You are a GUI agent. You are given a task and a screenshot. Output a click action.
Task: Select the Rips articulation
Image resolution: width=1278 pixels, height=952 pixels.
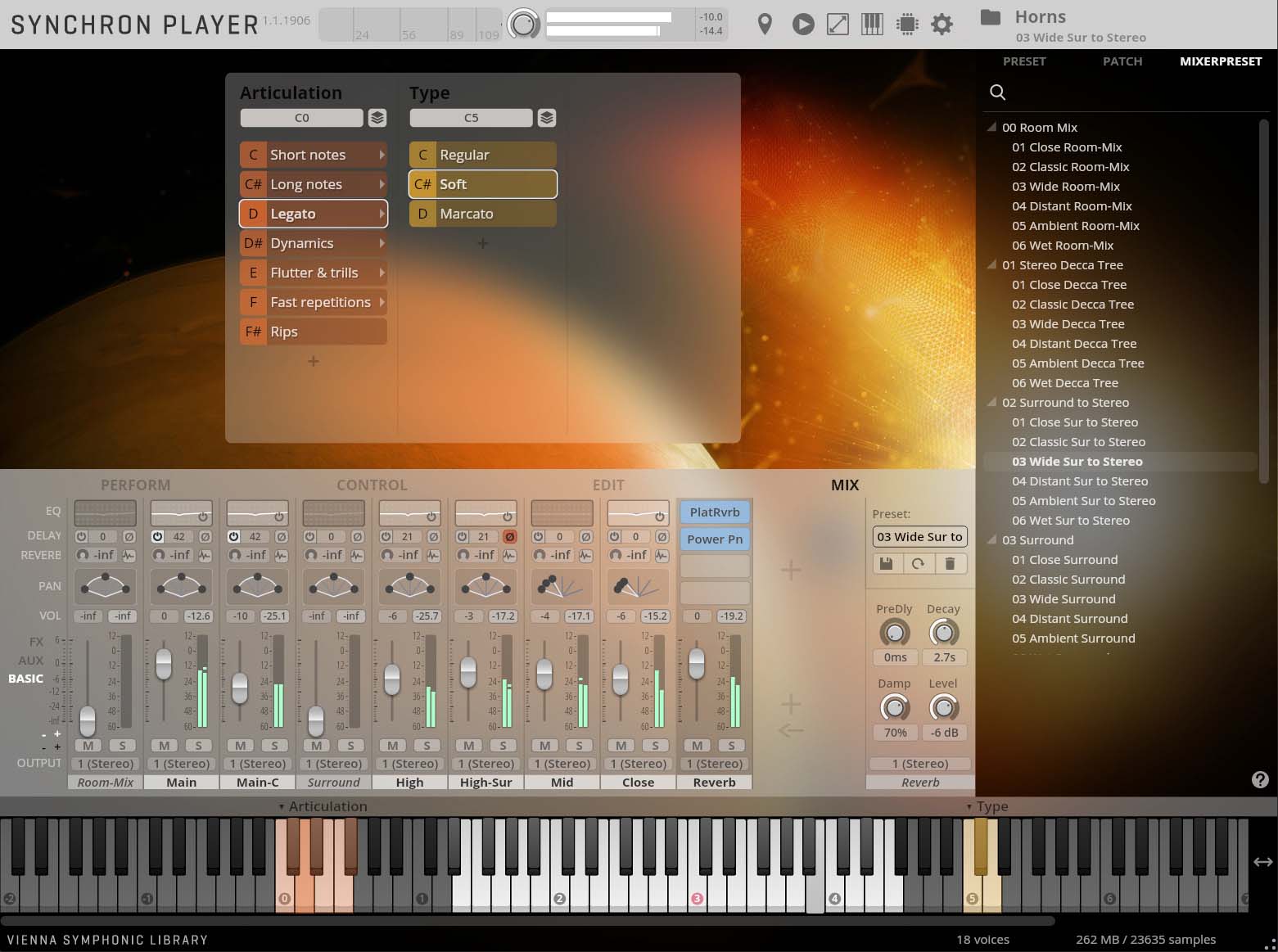[x=314, y=332]
